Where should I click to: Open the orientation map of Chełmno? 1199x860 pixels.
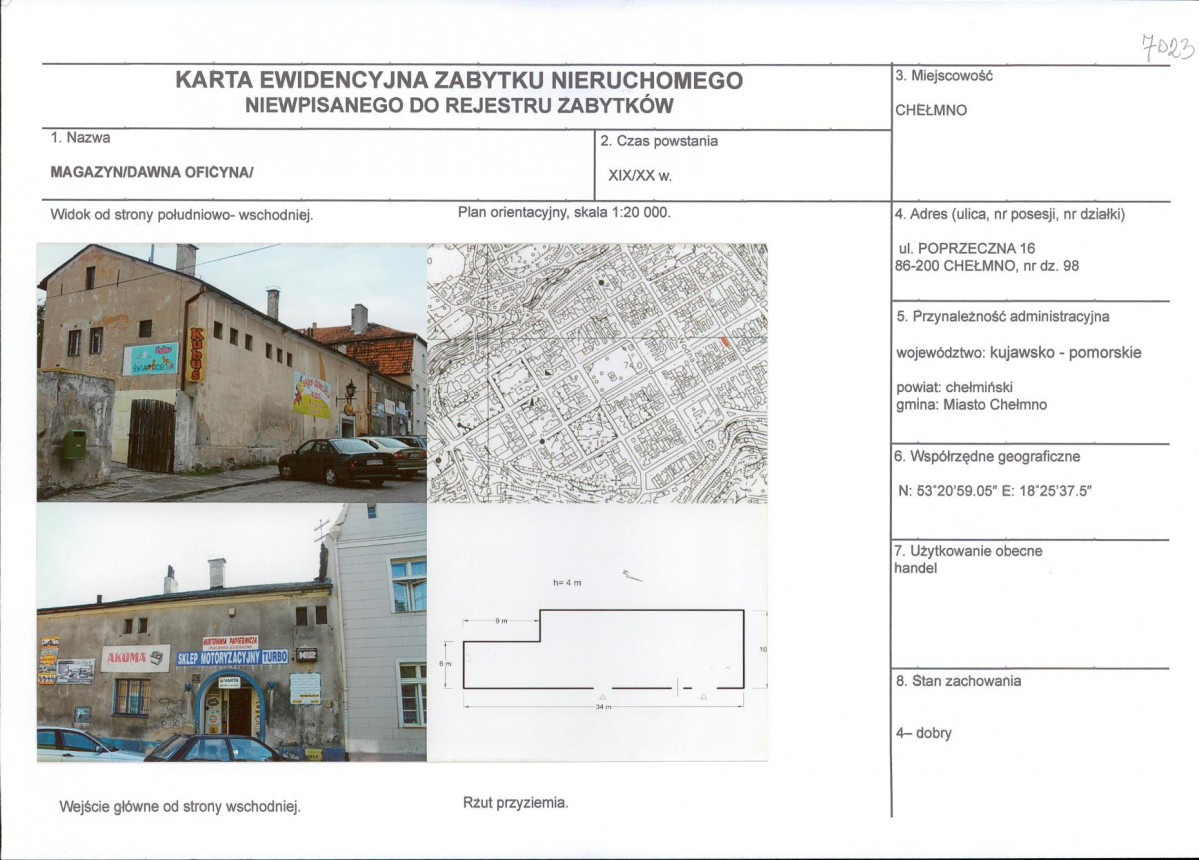[597, 373]
